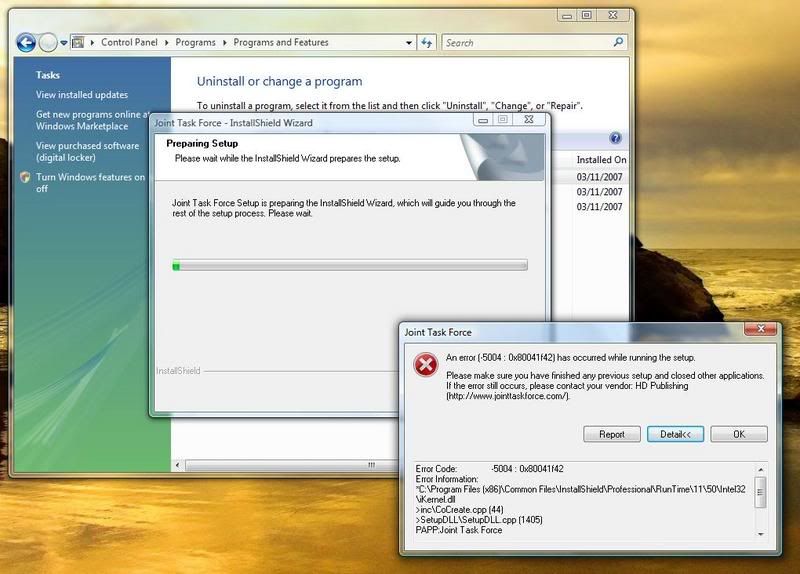800x574 pixels.
Task: Click the jointtaskforce.com URL in error message
Action: tap(508, 396)
